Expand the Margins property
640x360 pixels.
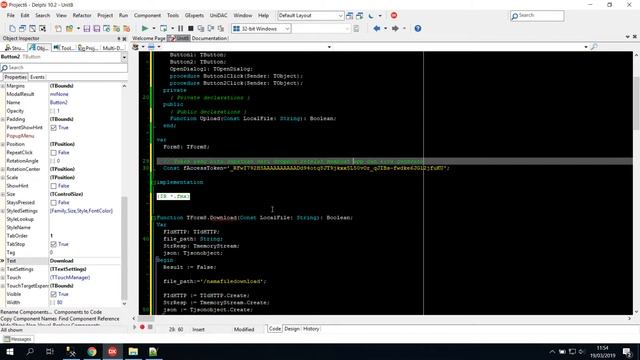pos(3,86)
